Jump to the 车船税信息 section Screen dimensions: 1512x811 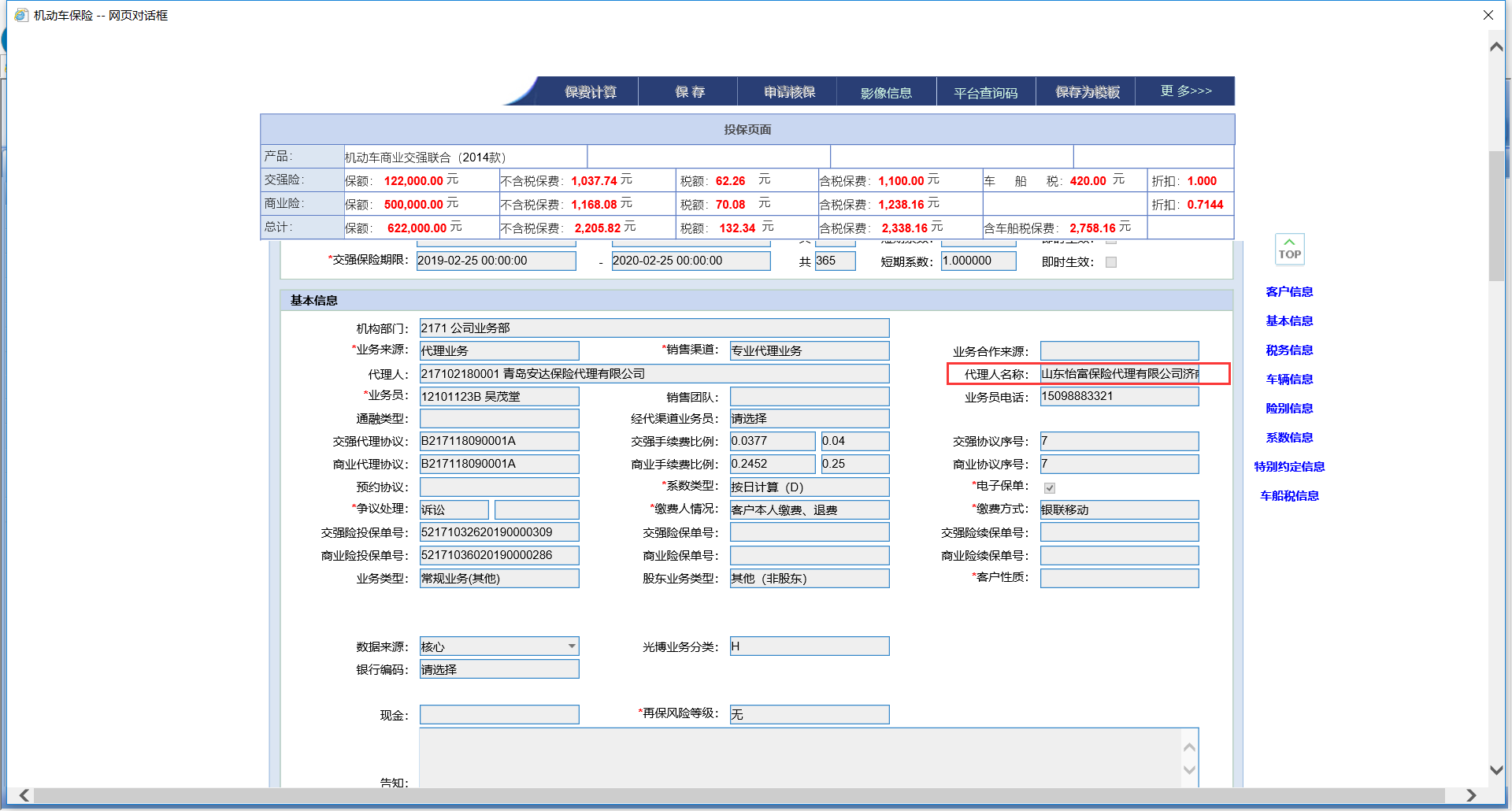coord(1289,495)
